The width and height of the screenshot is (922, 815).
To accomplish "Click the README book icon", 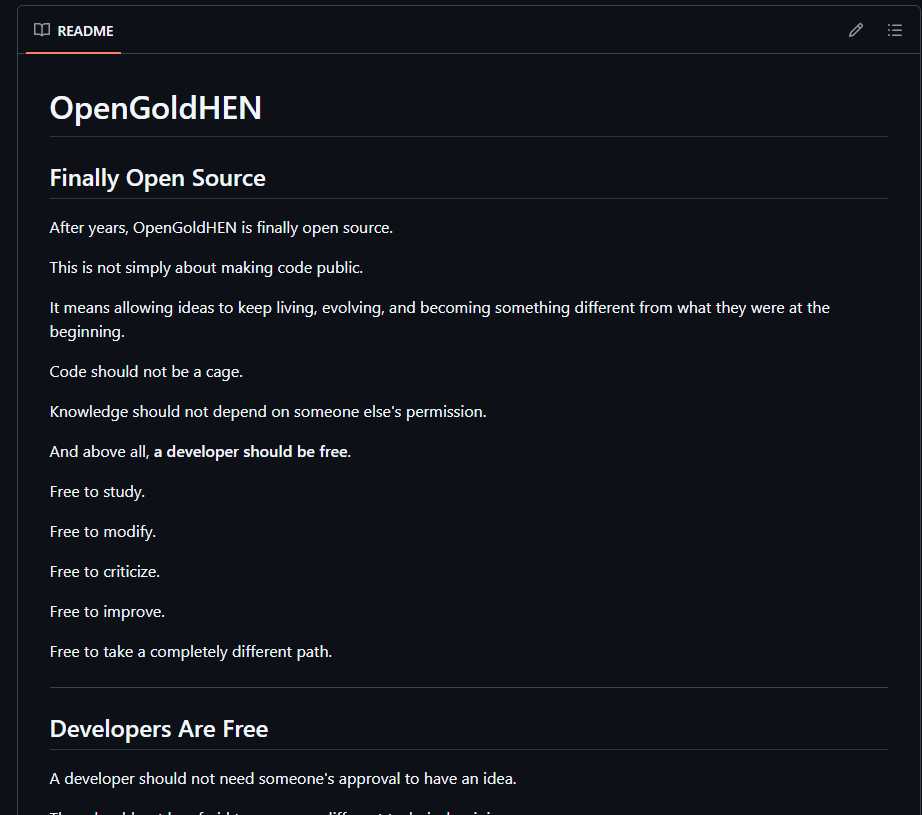I will click(x=42, y=30).
